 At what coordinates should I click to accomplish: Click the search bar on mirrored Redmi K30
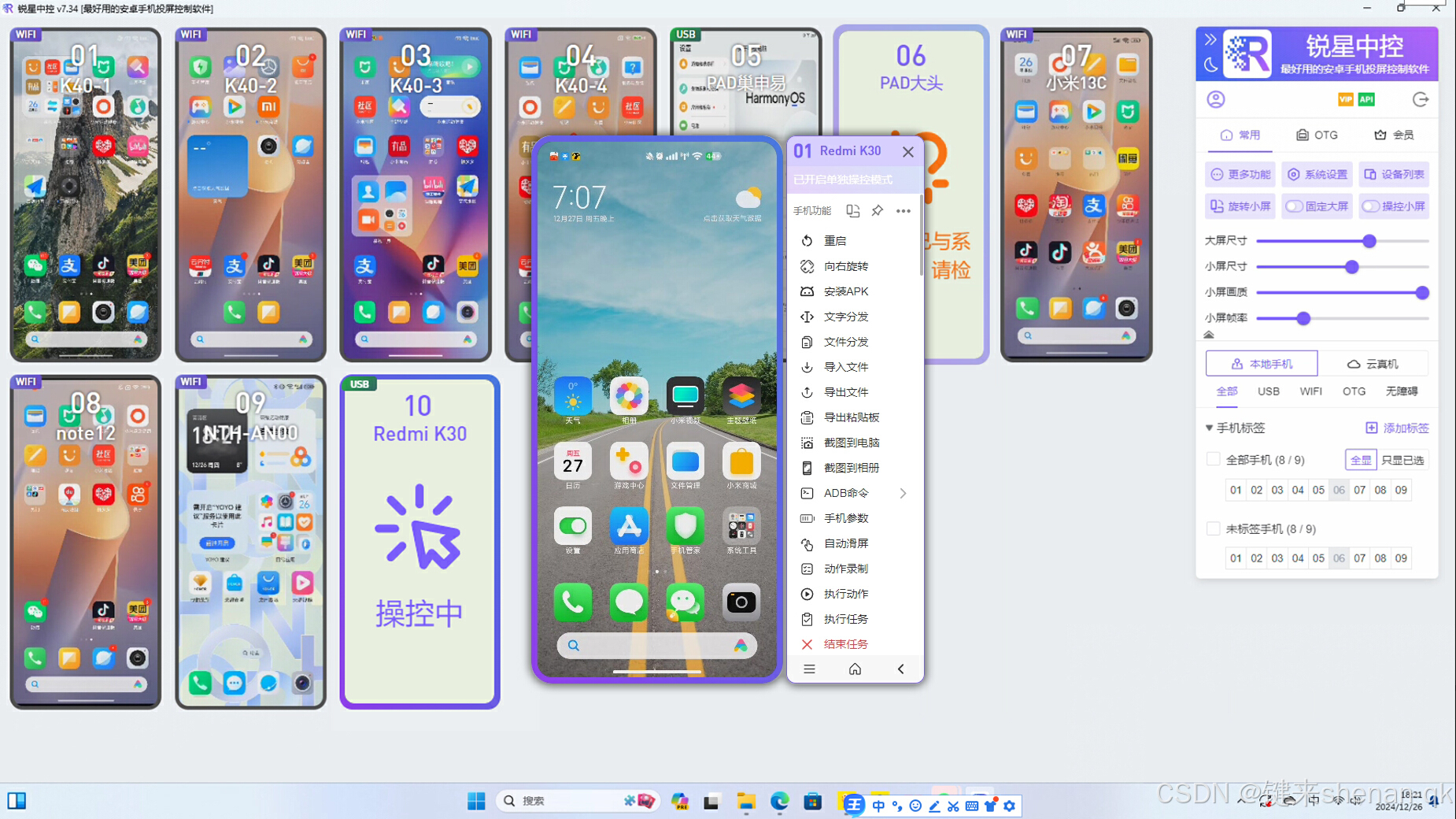click(656, 646)
